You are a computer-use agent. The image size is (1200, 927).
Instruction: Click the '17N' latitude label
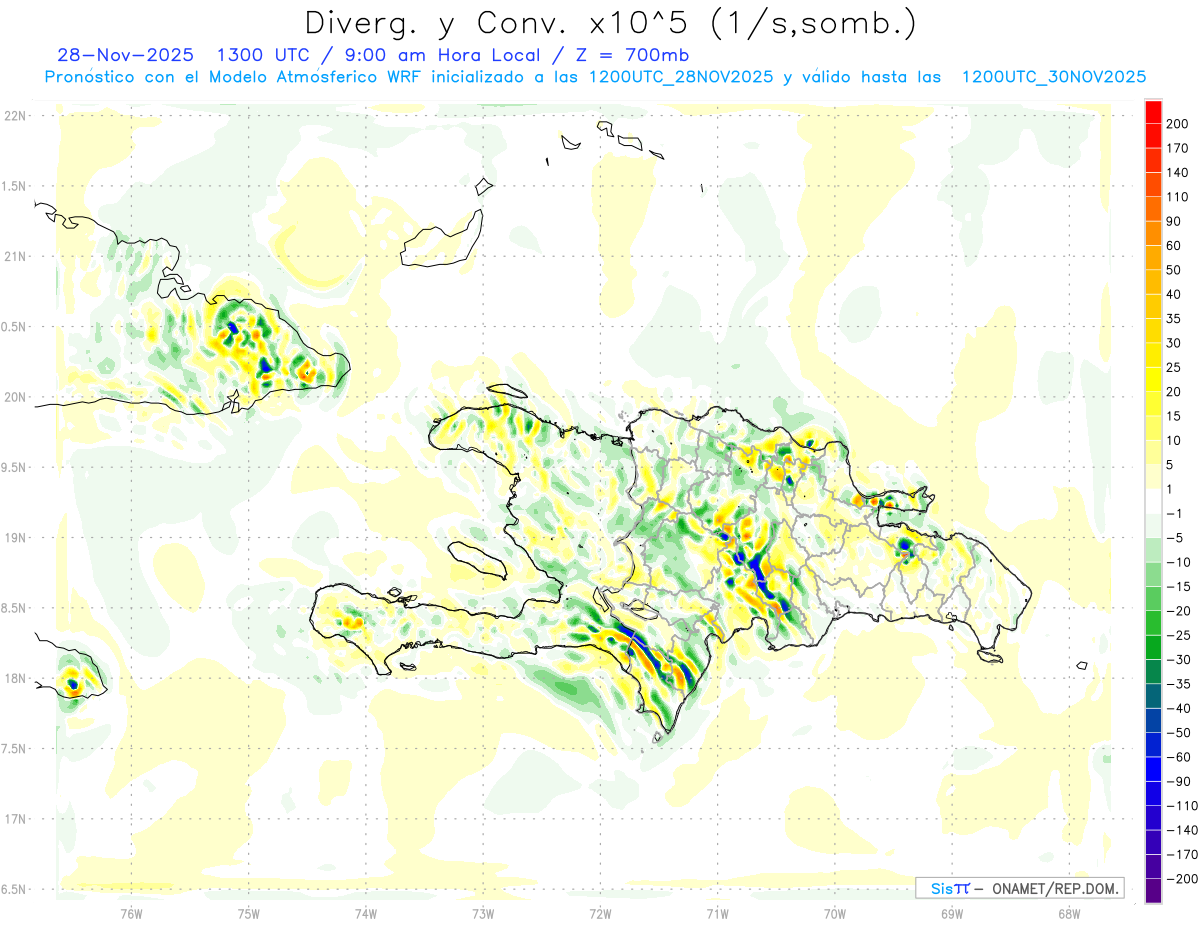[x=15, y=819]
